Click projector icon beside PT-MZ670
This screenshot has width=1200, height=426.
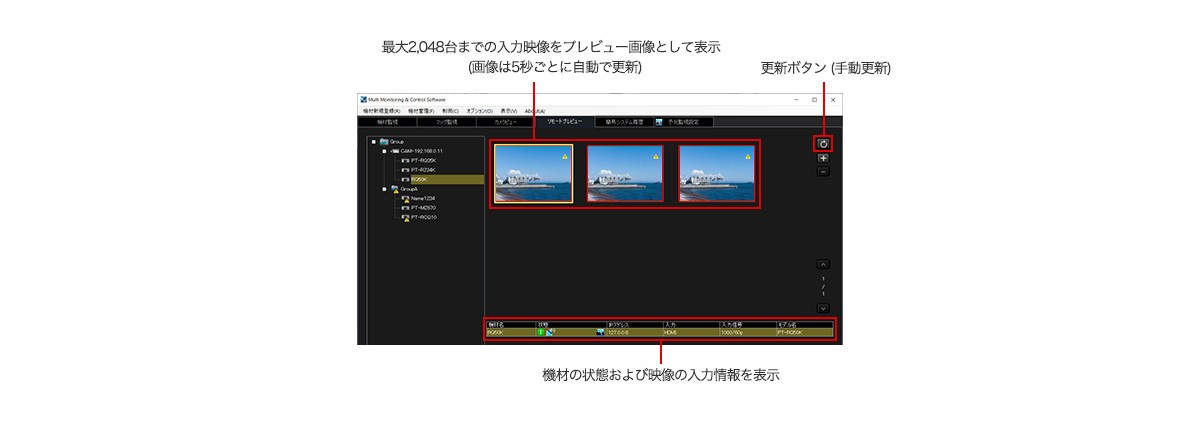(406, 208)
